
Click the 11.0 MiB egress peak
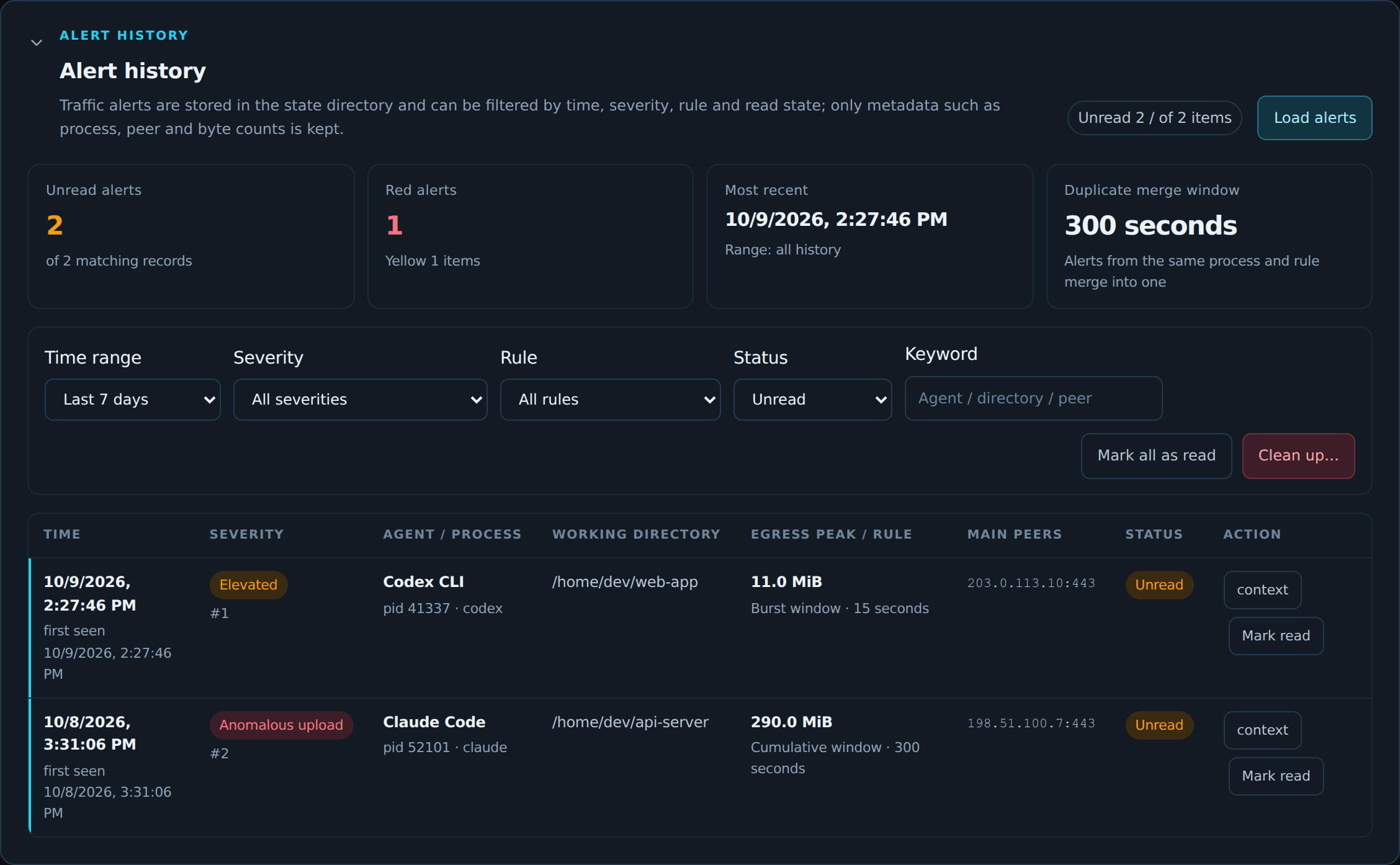(787, 582)
